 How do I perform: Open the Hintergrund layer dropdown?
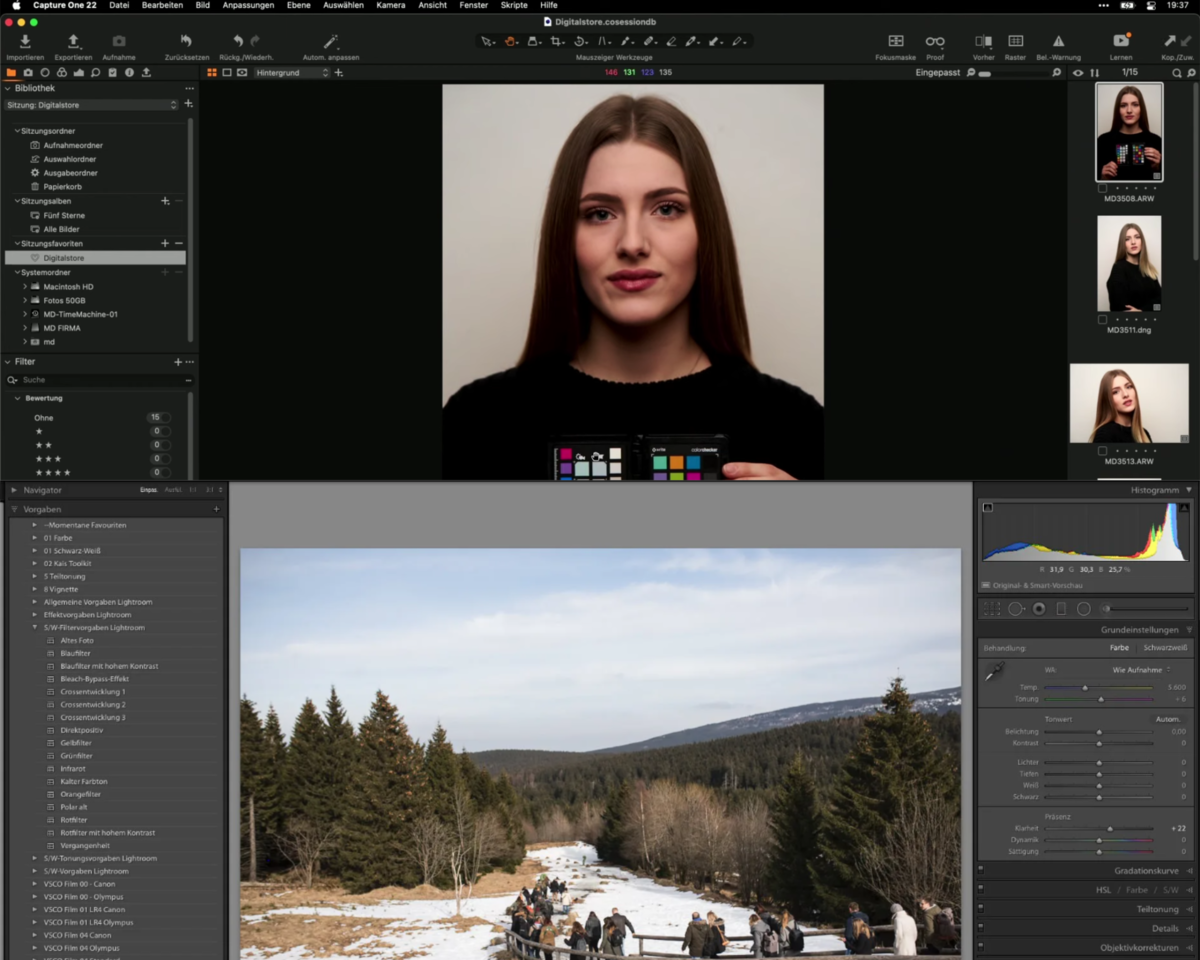[x=290, y=72]
